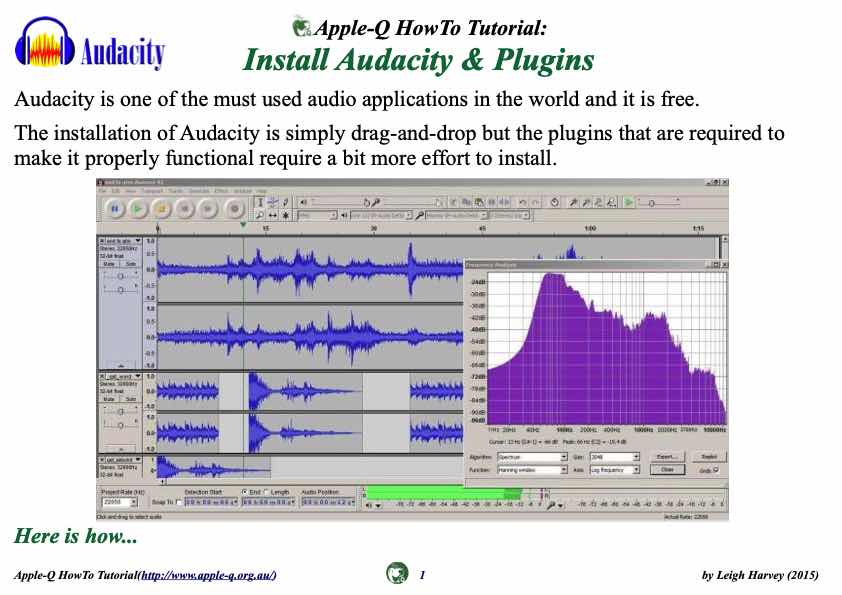
Task: Click the green Play-at-Speed icon
Action: [628, 202]
